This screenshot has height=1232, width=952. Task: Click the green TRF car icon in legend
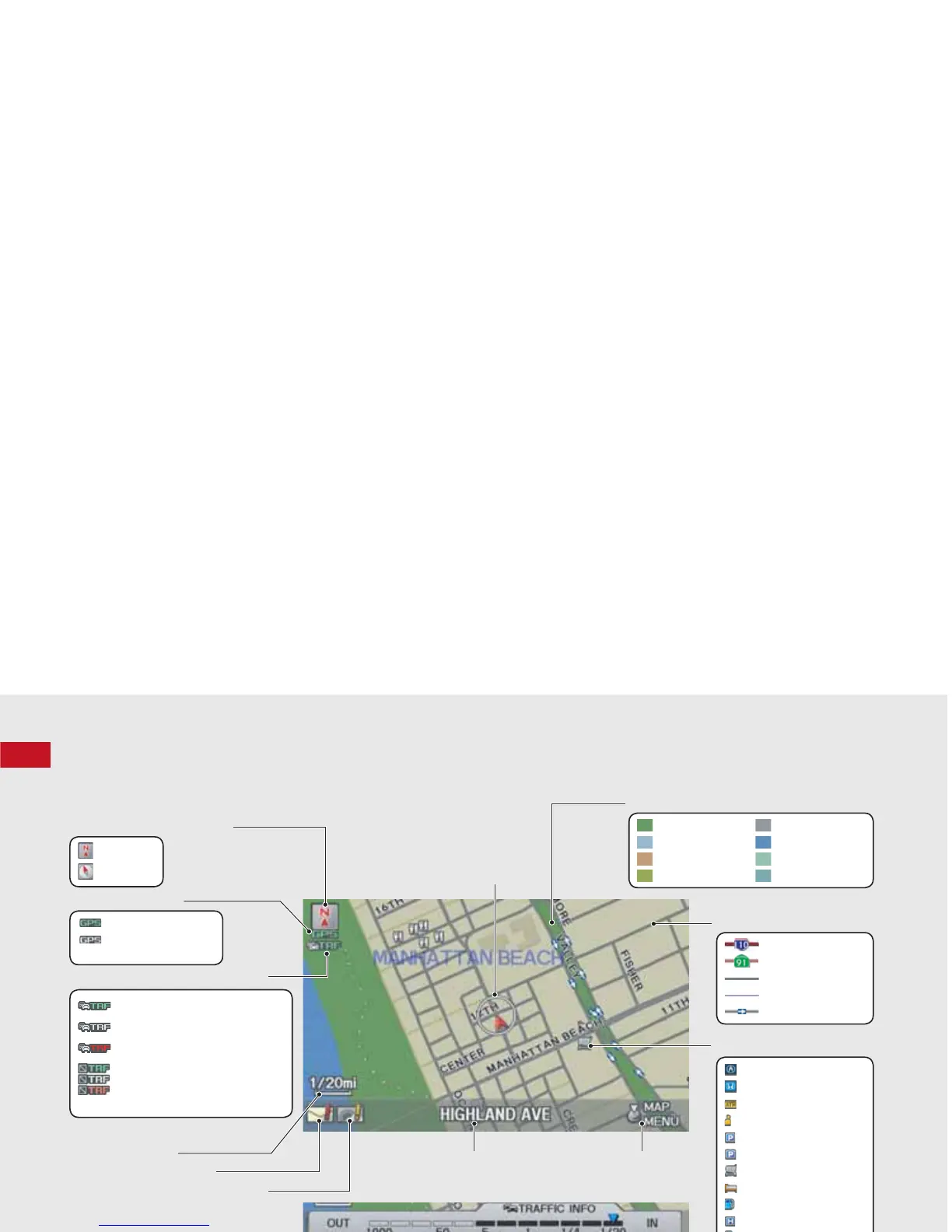pyautogui.click(x=94, y=1006)
